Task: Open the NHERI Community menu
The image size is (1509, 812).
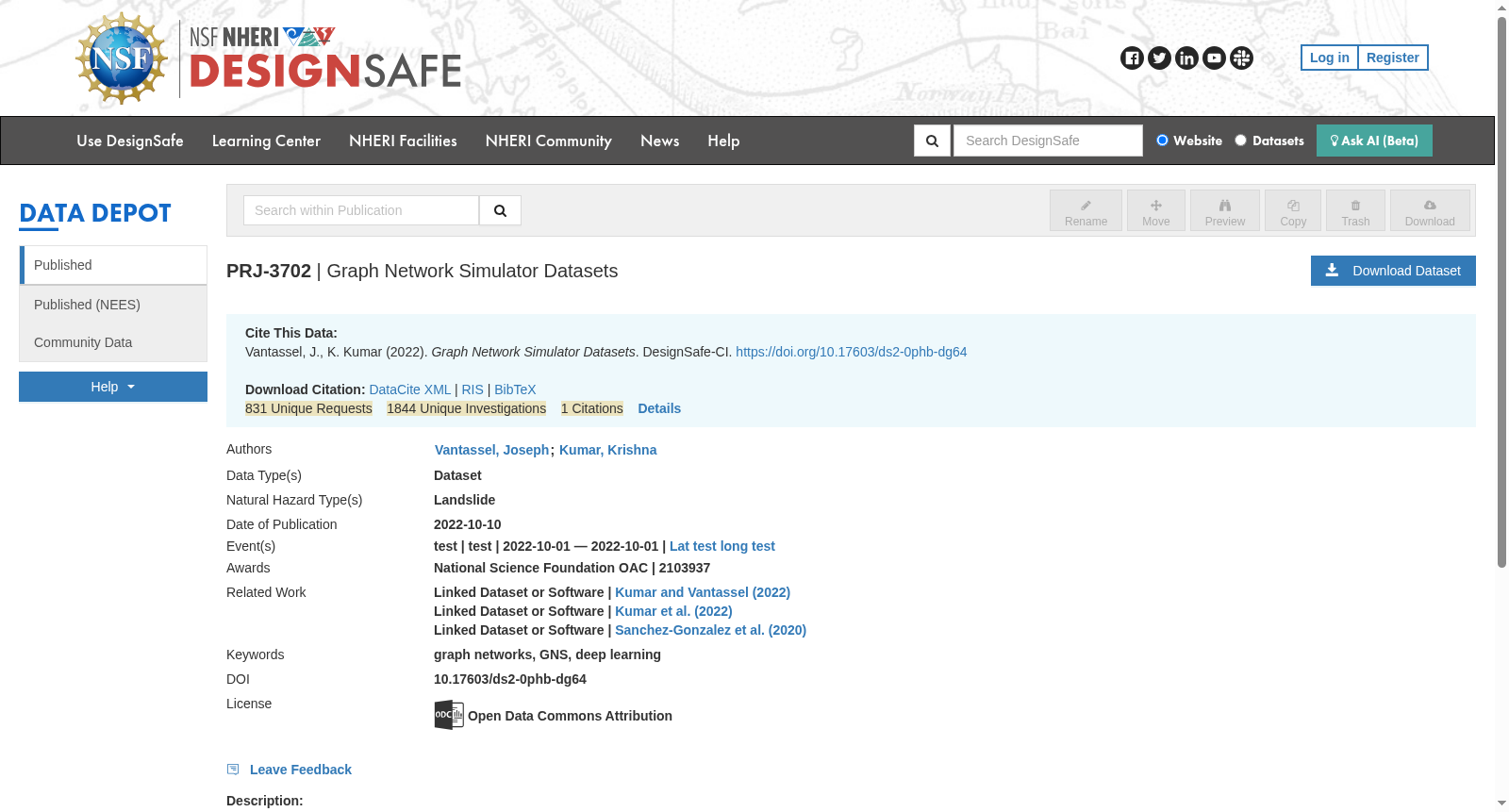Action: (x=548, y=141)
